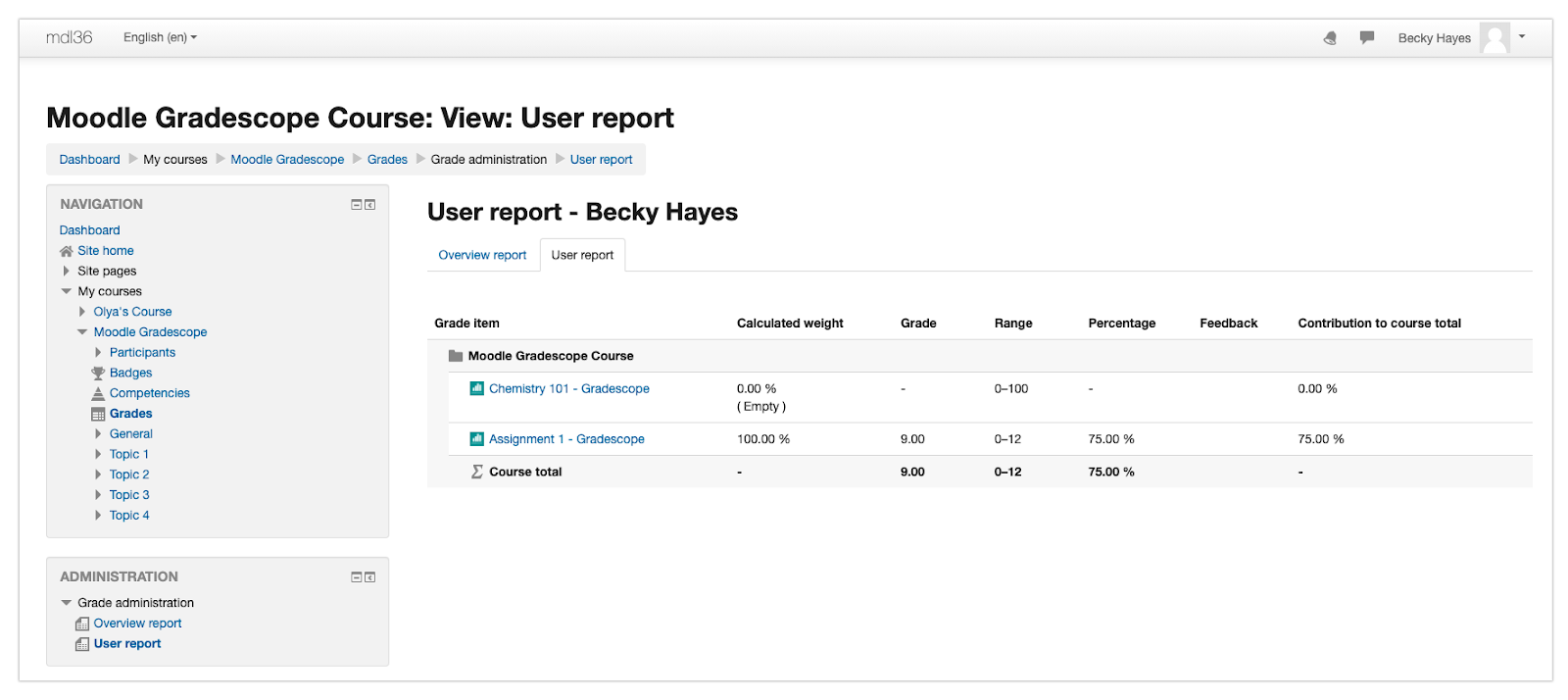
Task: Click Dashboard in the breadcrumb
Action: 89,160
